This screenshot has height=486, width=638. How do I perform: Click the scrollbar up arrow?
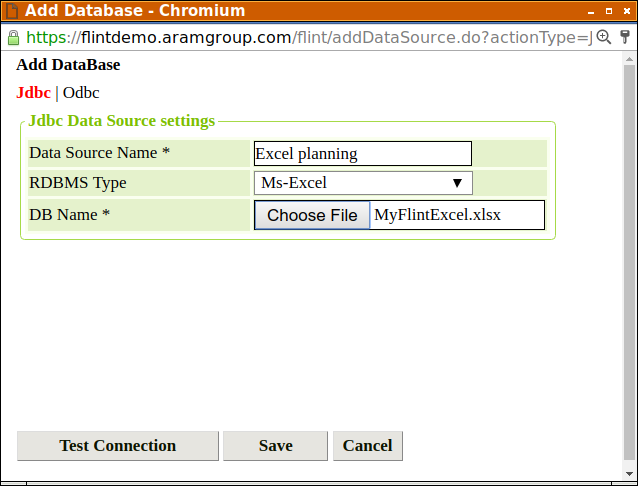click(629, 61)
